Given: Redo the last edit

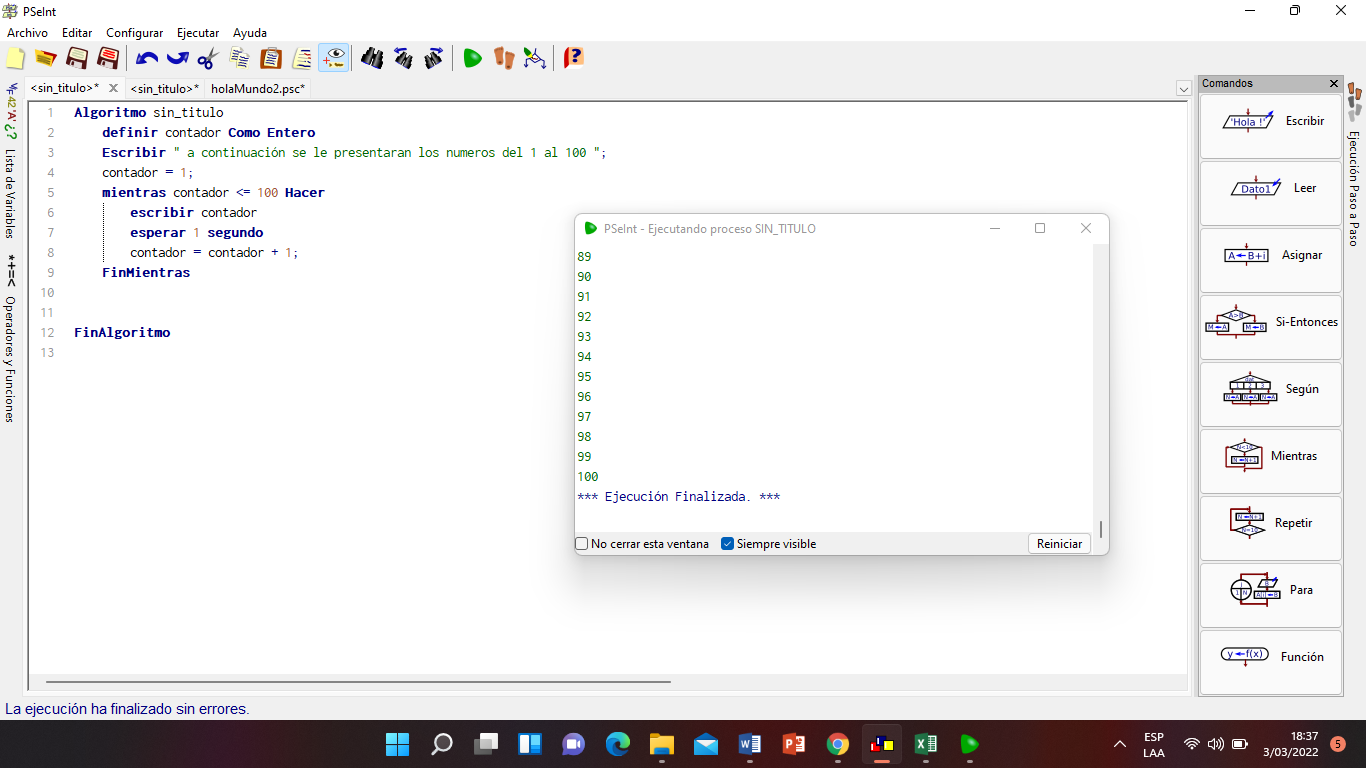Looking at the screenshot, I should (177, 58).
